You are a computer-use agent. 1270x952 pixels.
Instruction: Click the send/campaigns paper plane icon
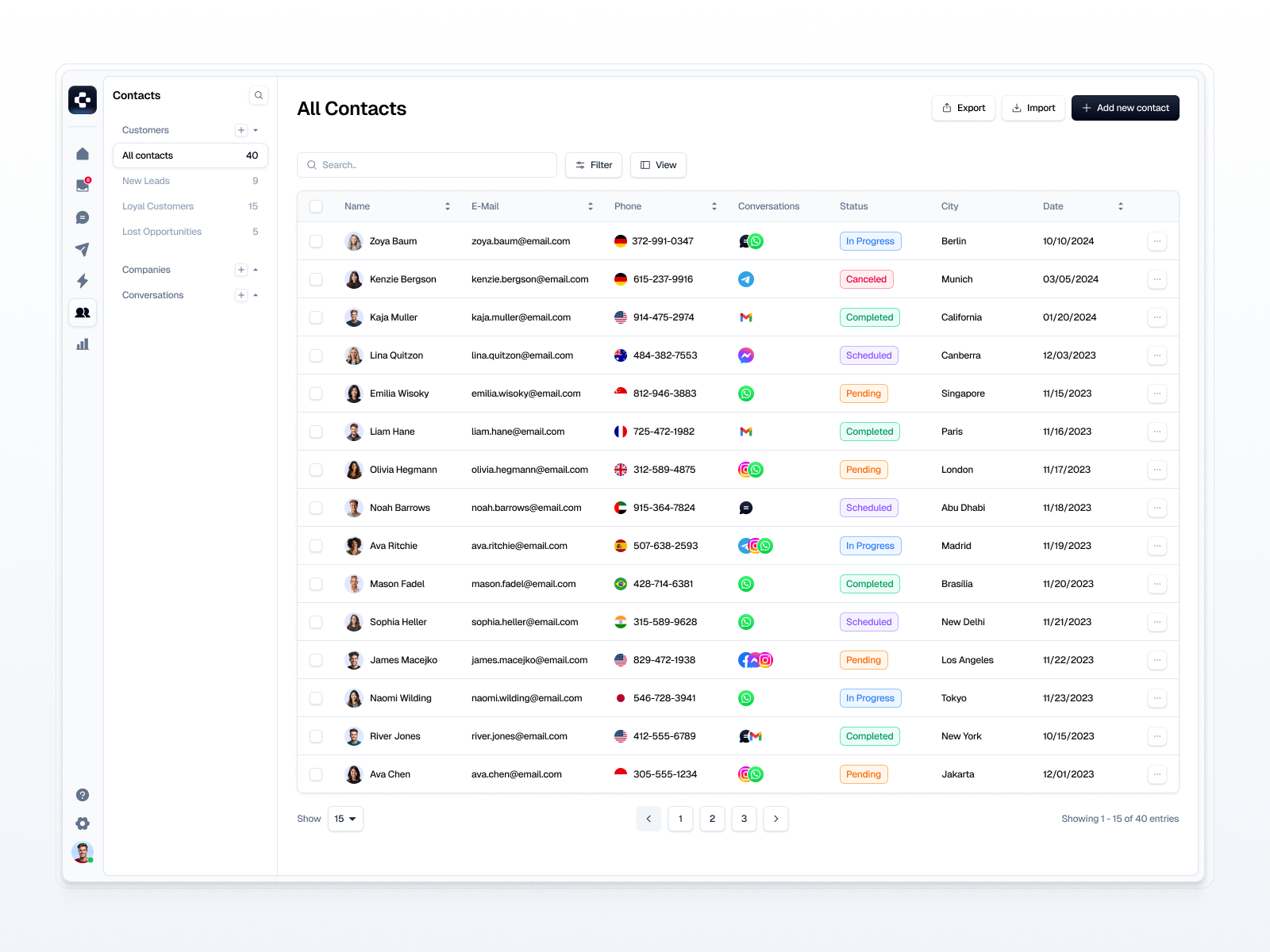[x=82, y=249]
